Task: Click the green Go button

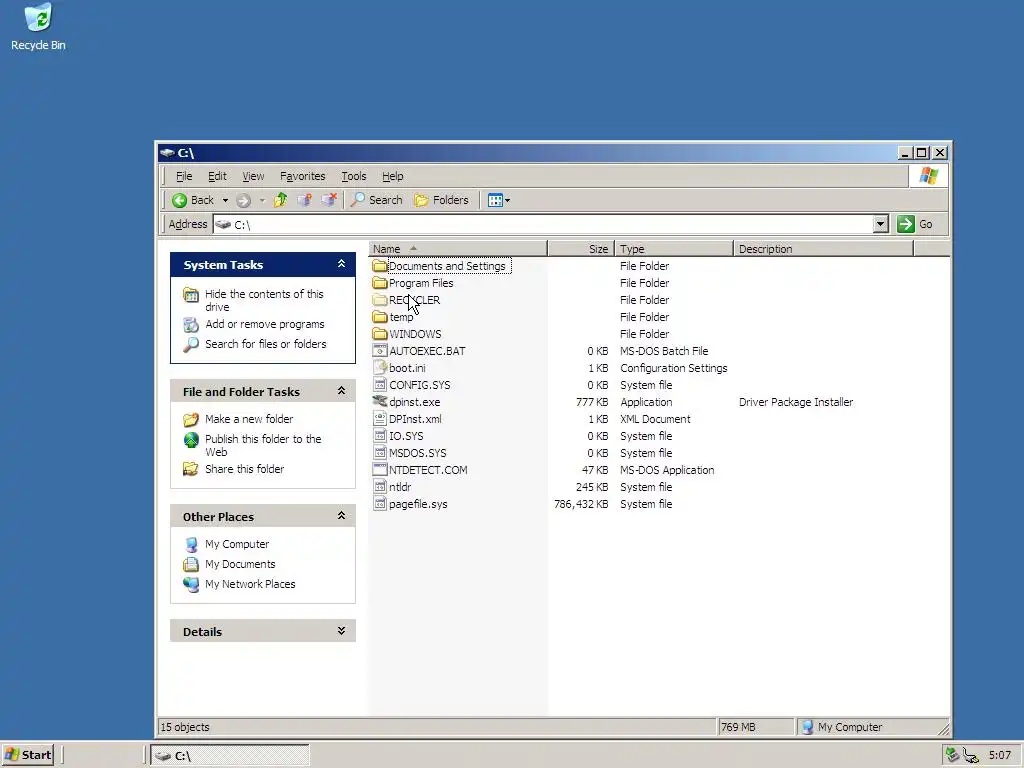Action: tap(916, 224)
